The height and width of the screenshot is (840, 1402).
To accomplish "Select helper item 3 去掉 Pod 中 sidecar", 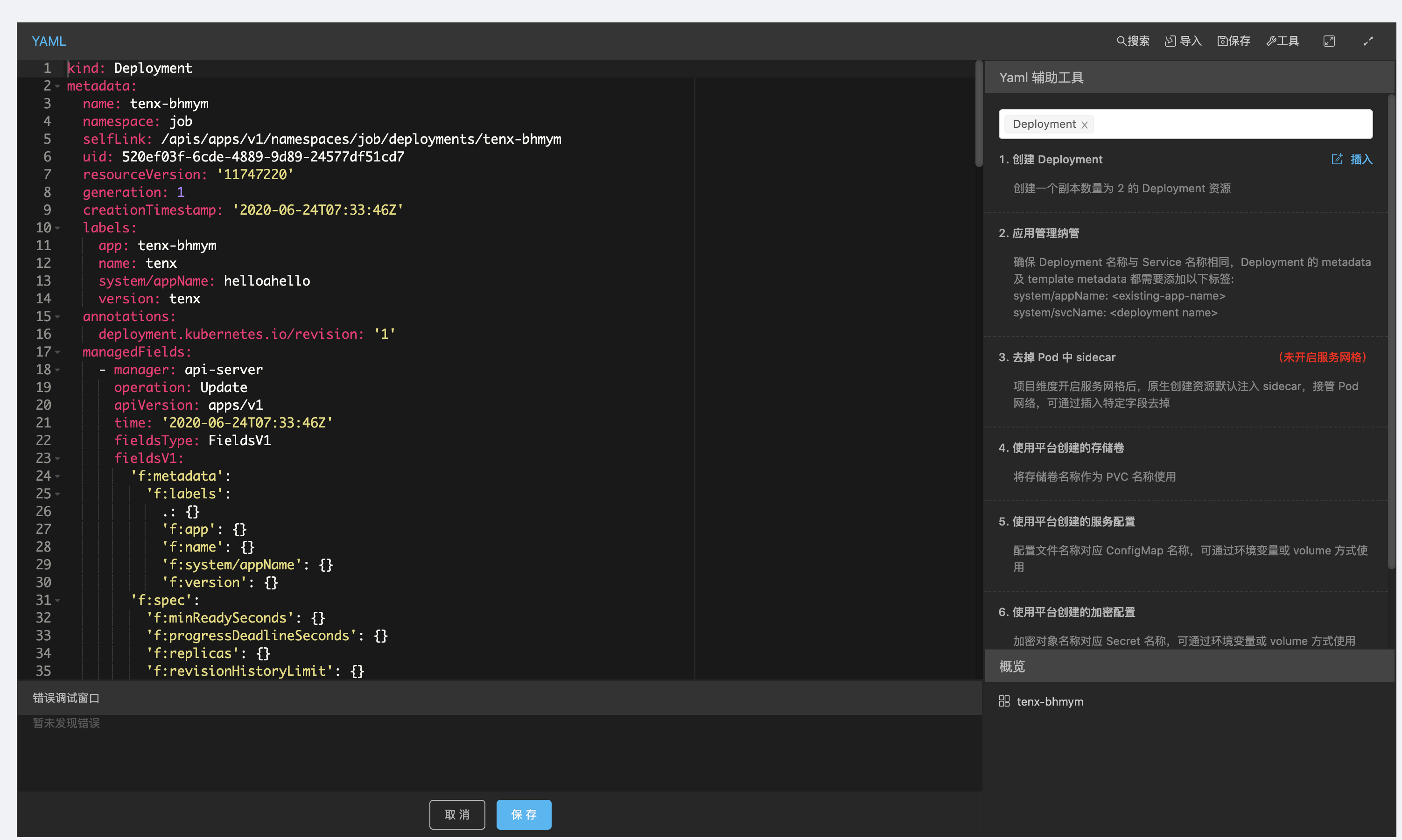I will click(x=1057, y=357).
